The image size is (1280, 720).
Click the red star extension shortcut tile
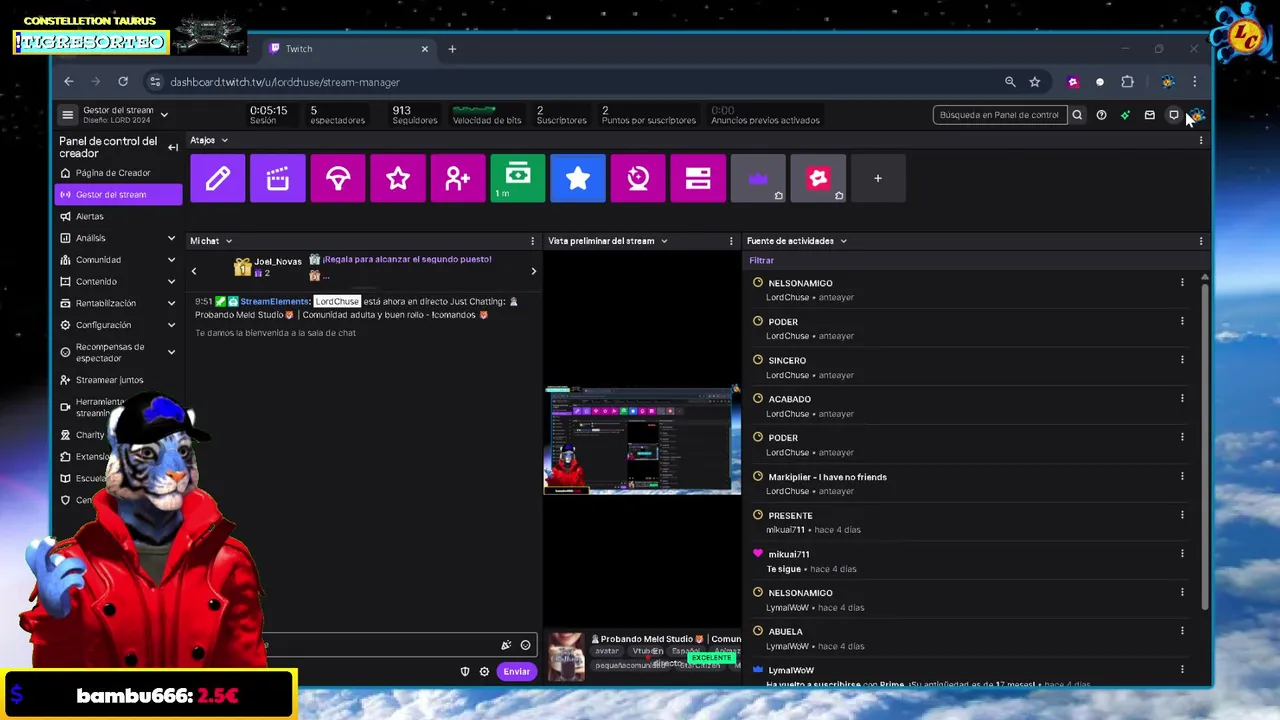pyautogui.click(x=817, y=178)
